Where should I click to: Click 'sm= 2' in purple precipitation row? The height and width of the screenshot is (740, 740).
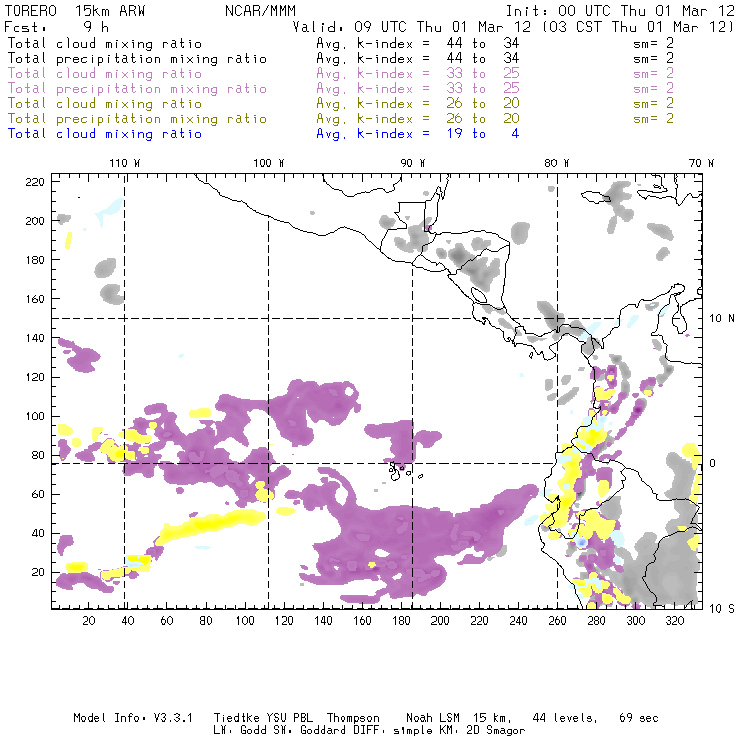click(654, 88)
